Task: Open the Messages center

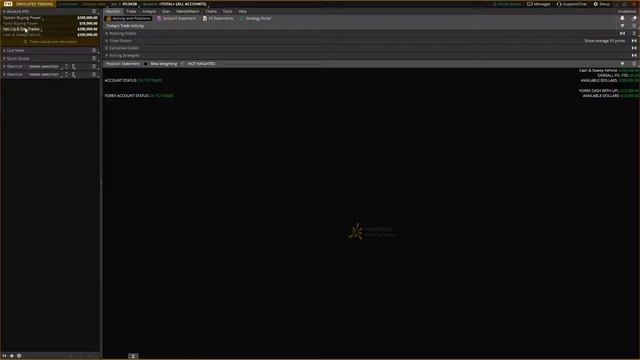Action: pos(539,4)
